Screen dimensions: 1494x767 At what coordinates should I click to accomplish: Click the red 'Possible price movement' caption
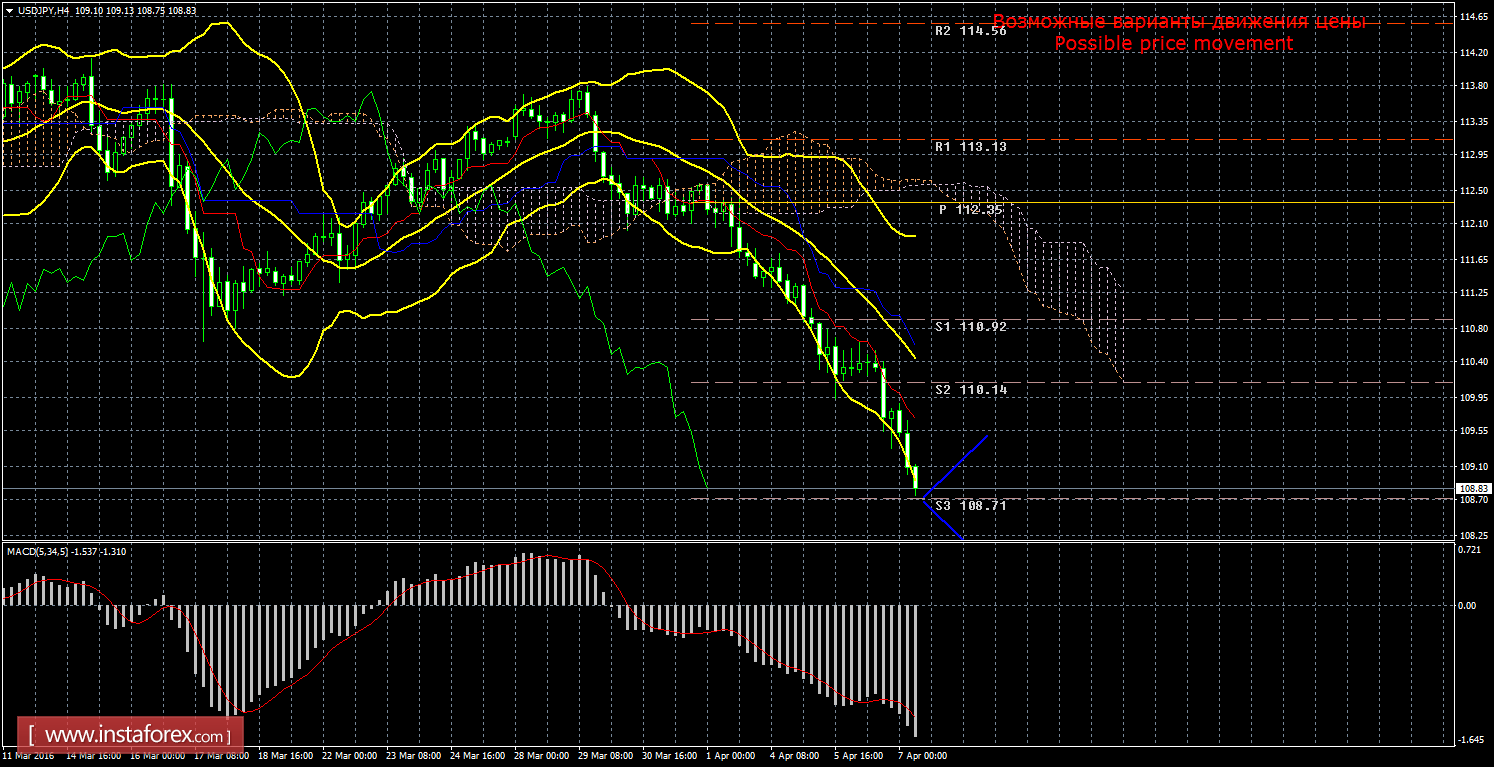(x=1174, y=44)
